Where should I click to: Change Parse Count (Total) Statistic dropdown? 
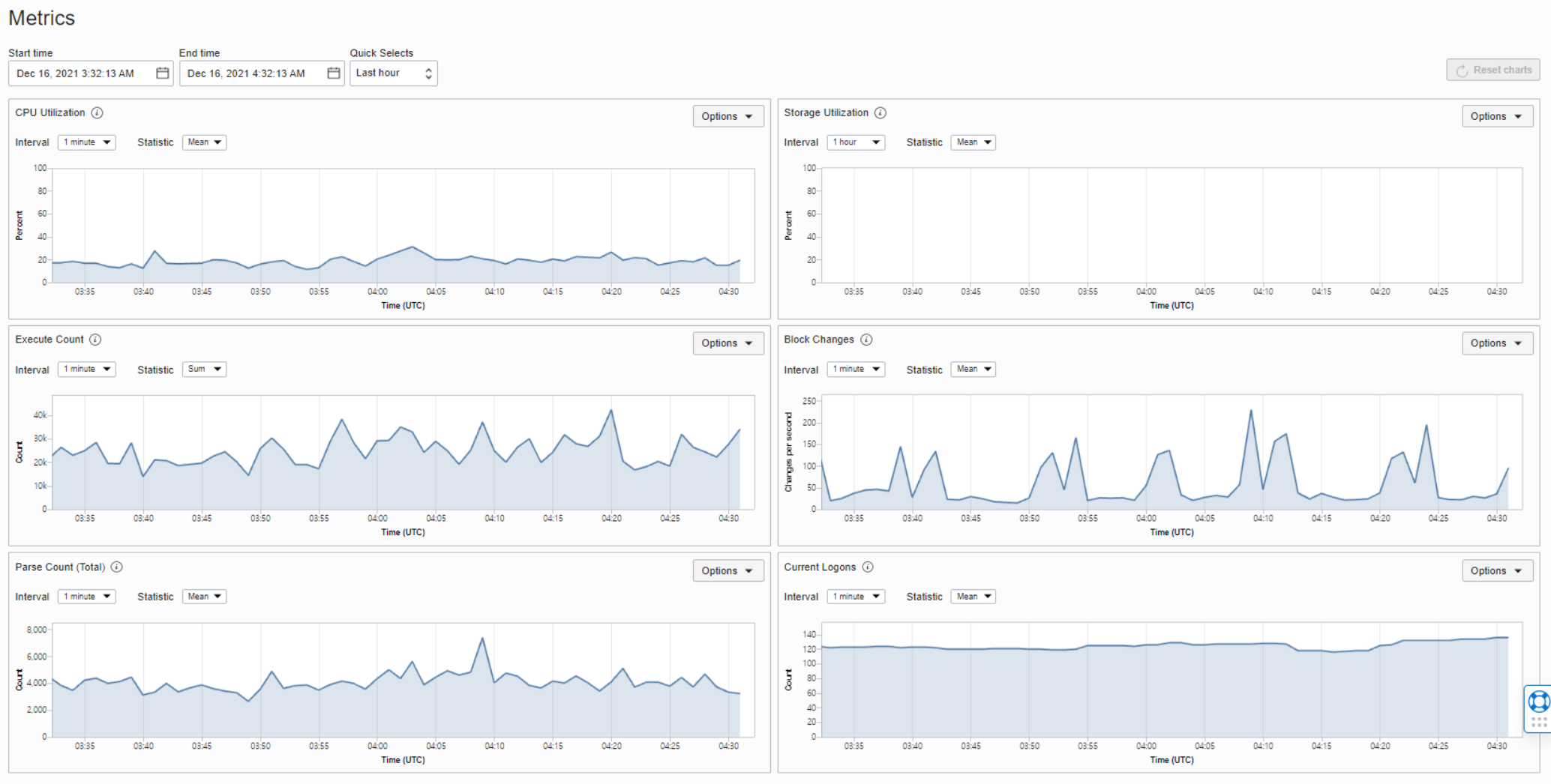pos(204,597)
